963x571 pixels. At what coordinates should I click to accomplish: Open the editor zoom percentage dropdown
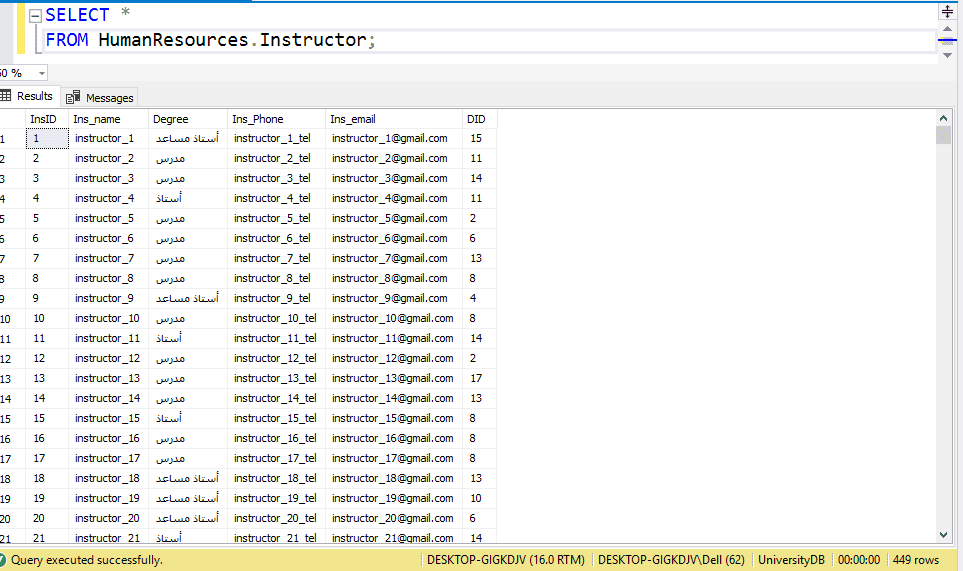[42, 73]
